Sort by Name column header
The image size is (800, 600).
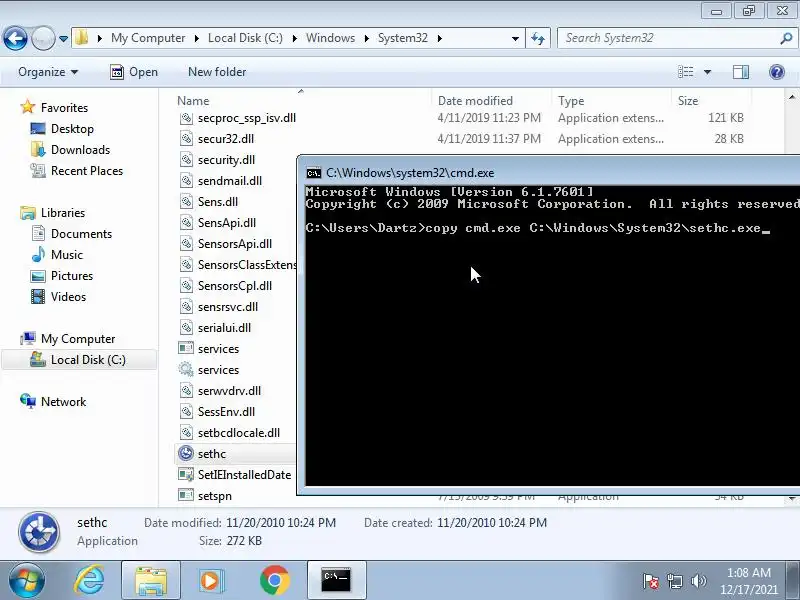pyautogui.click(x=193, y=101)
